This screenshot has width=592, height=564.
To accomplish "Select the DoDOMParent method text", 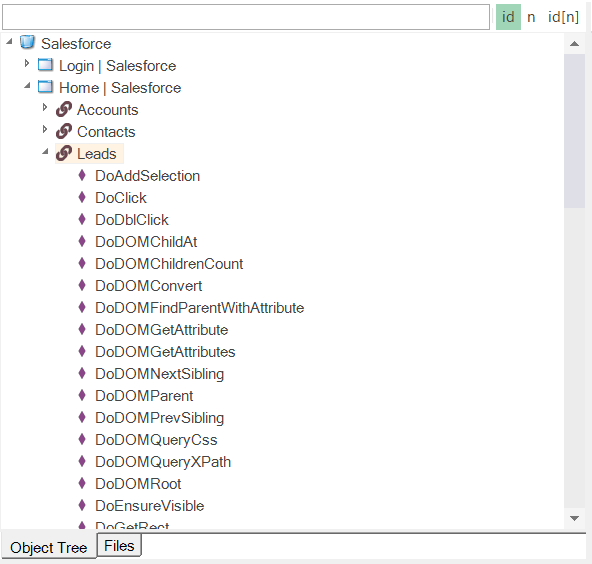I will [x=144, y=396].
